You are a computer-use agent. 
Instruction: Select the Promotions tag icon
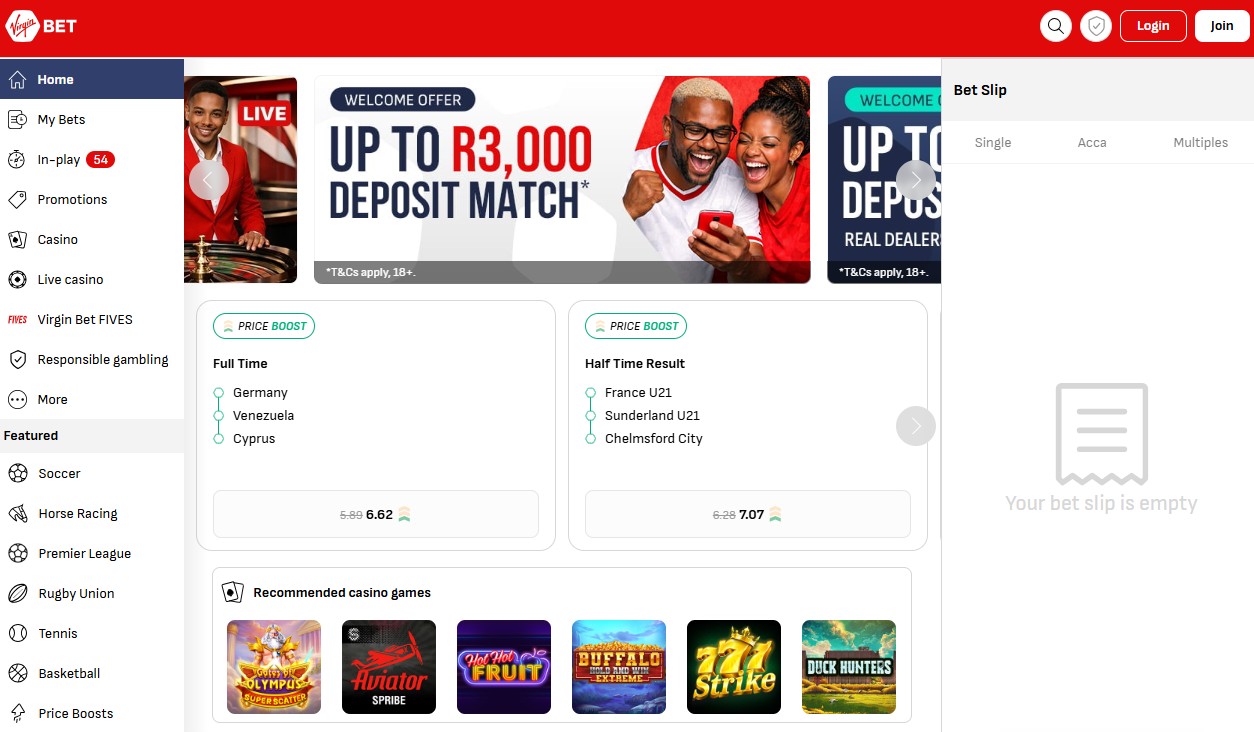pyautogui.click(x=17, y=200)
